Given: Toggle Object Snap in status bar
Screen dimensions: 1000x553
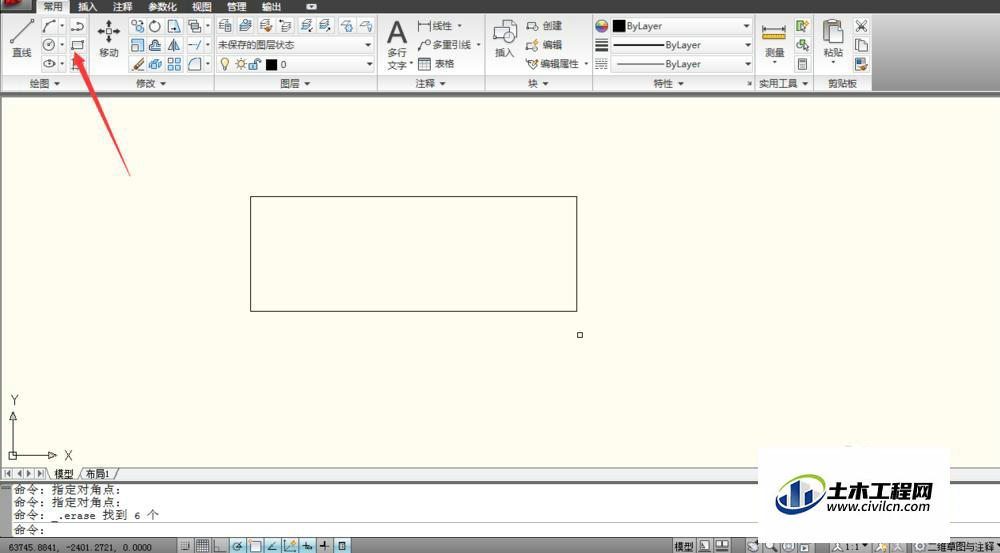Looking at the screenshot, I should point(255,546).
